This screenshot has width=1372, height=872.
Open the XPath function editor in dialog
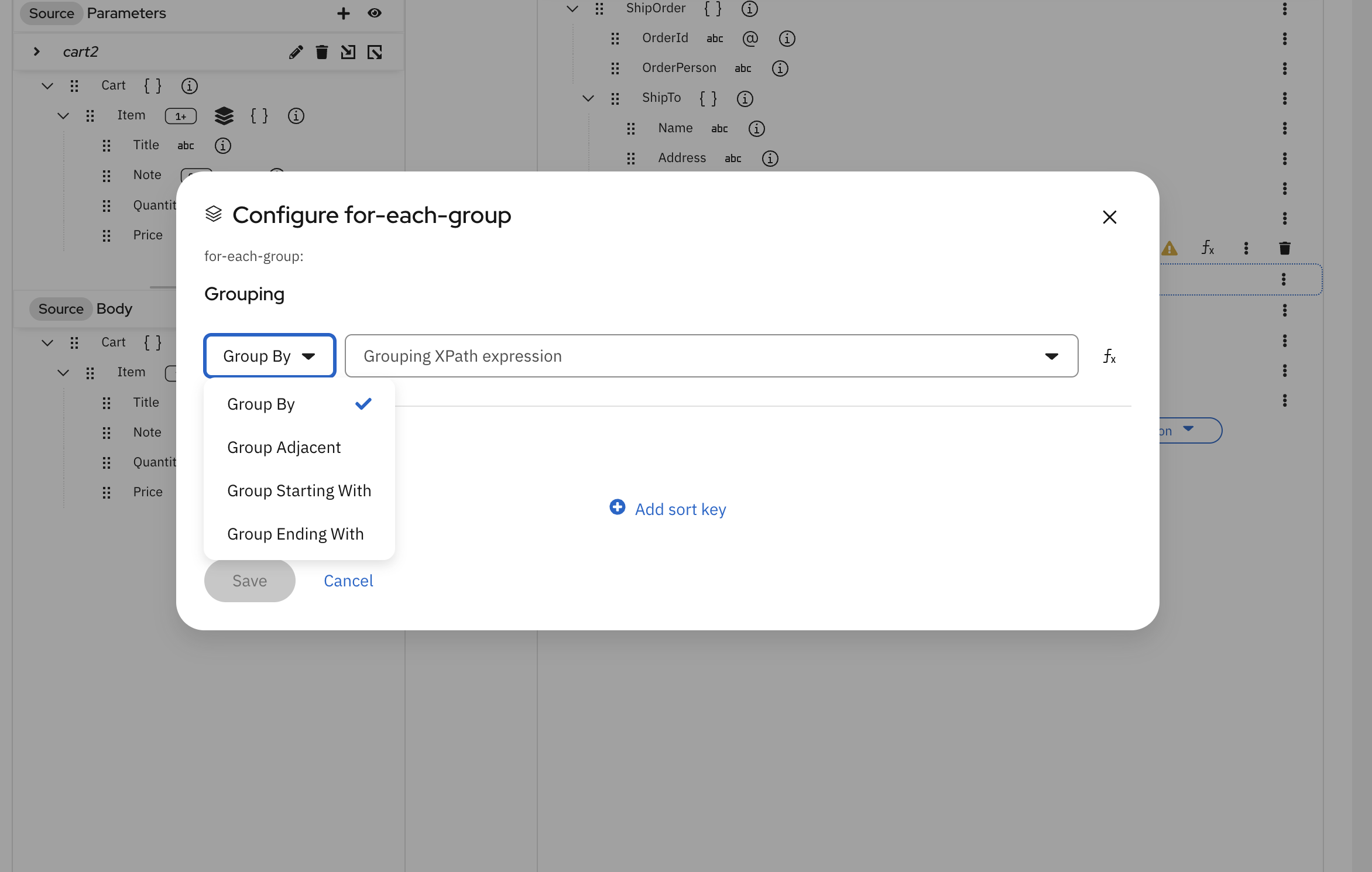[x=1109, y=356]
